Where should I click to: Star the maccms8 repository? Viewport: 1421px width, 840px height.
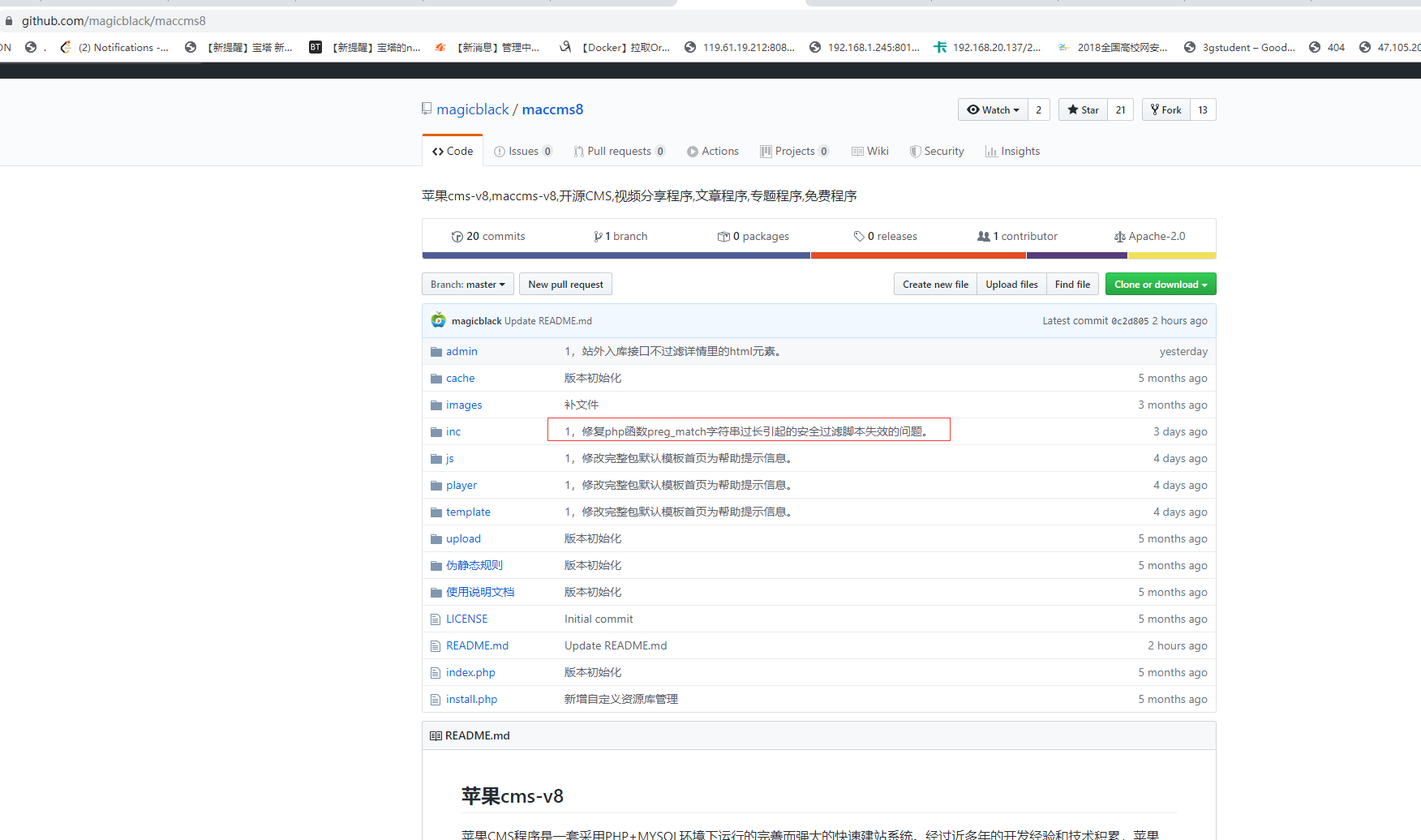1083,109
